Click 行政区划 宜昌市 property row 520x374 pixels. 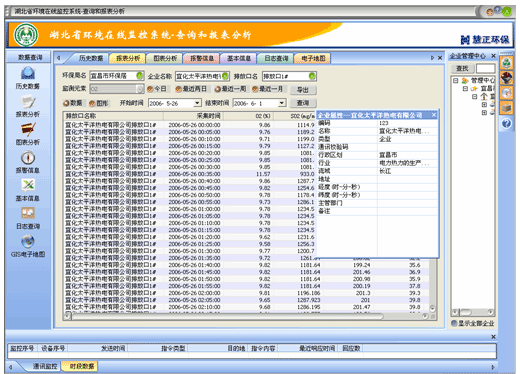(x=377, y=155)
